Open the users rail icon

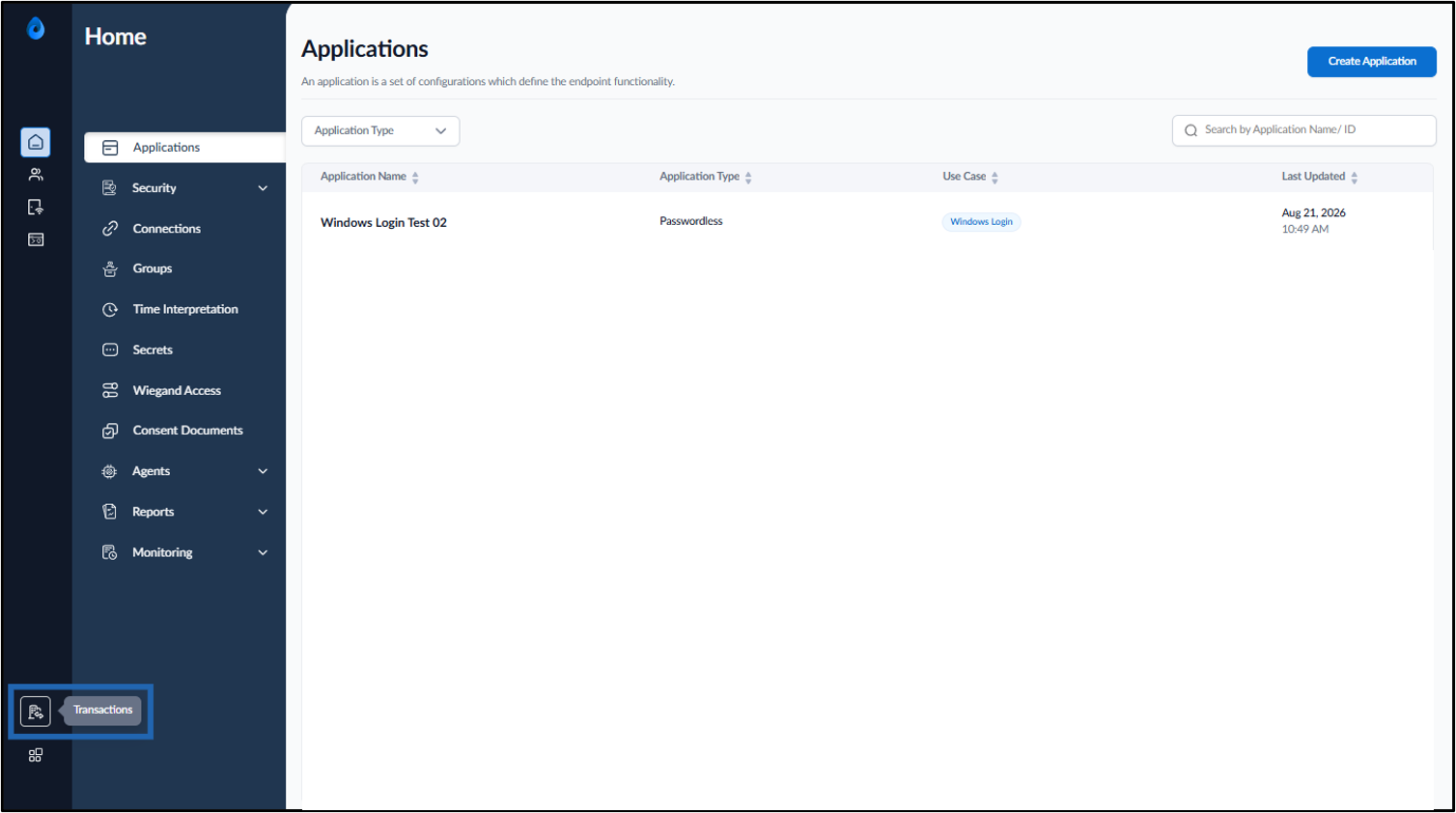[36, 175]
